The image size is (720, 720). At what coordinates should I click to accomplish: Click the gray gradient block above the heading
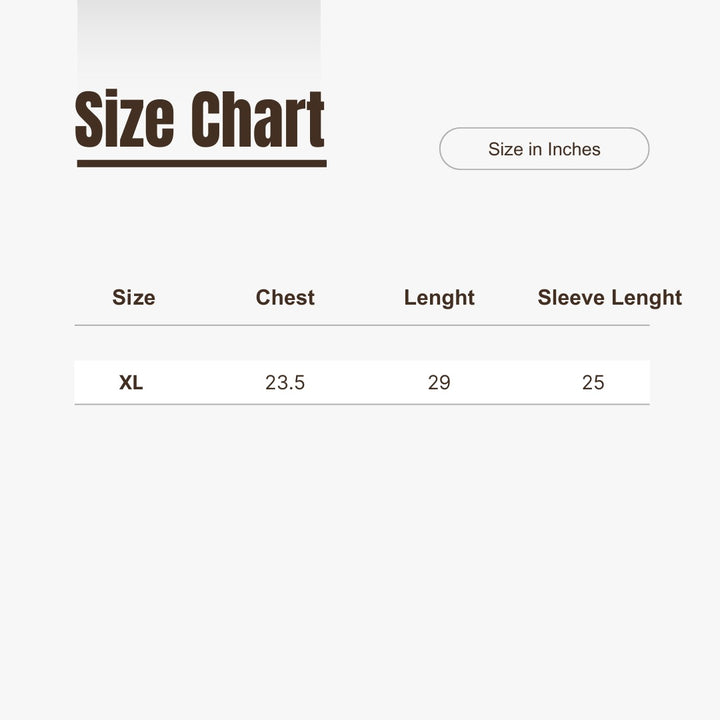[199, 40]
